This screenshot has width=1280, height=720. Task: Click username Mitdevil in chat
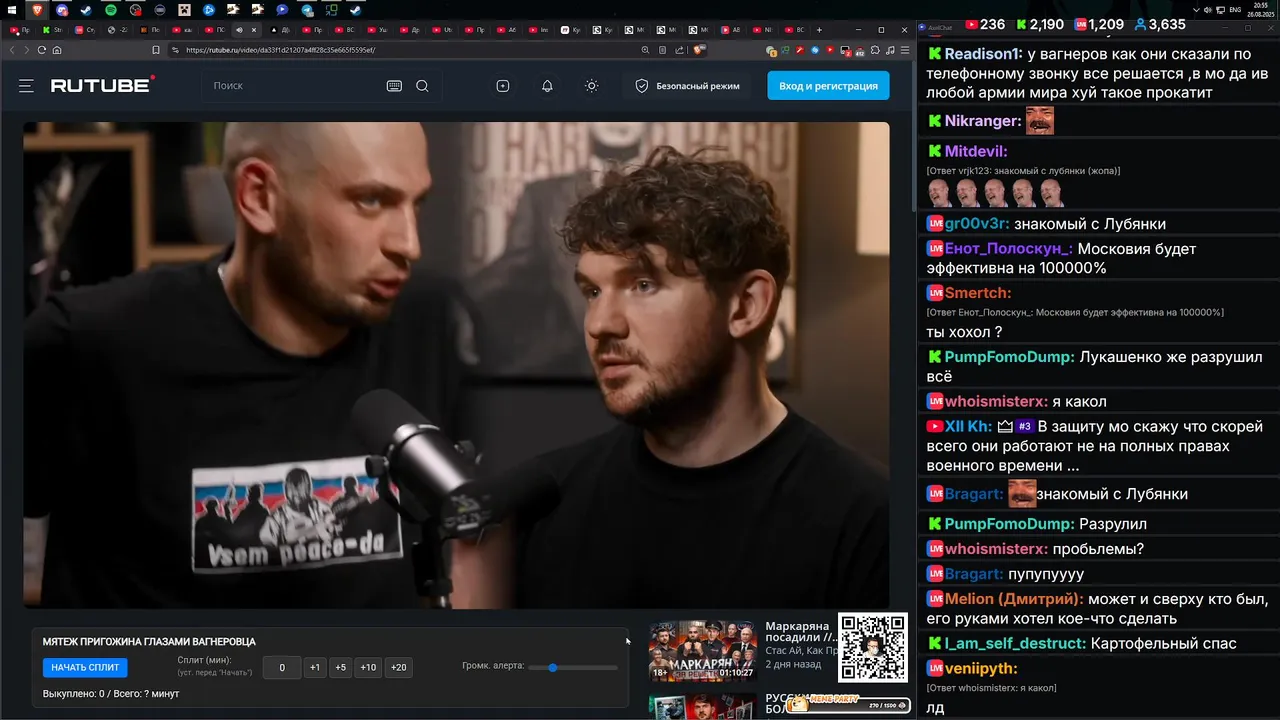975,152
